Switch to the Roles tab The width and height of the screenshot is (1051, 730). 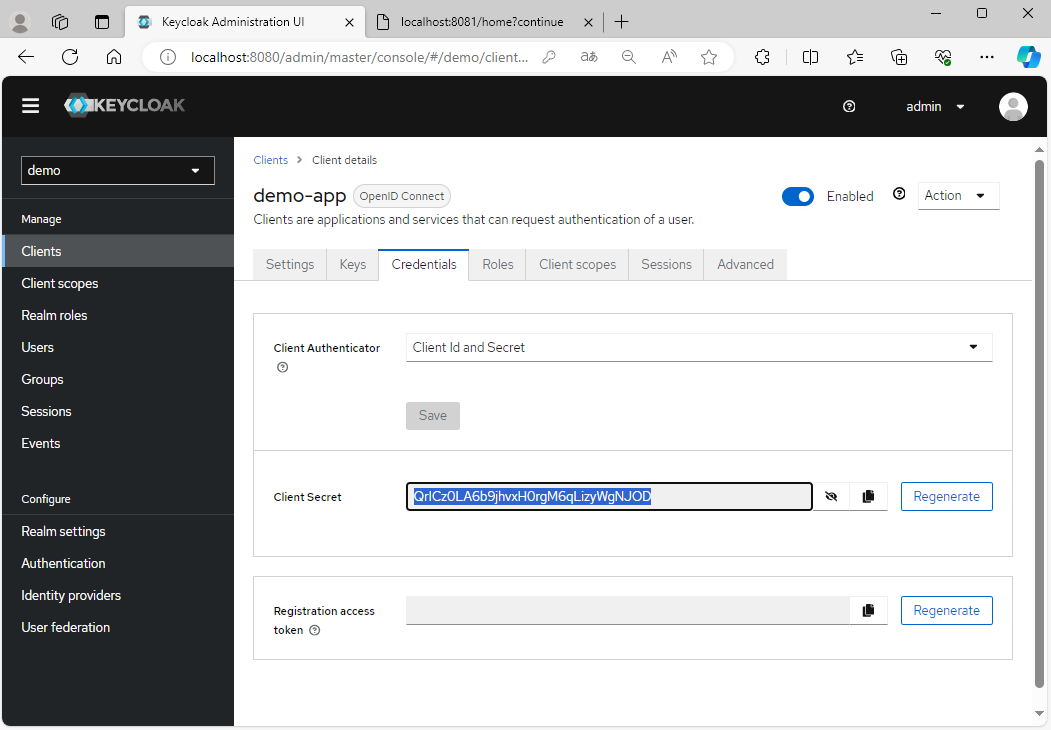(x=497, y=264)
